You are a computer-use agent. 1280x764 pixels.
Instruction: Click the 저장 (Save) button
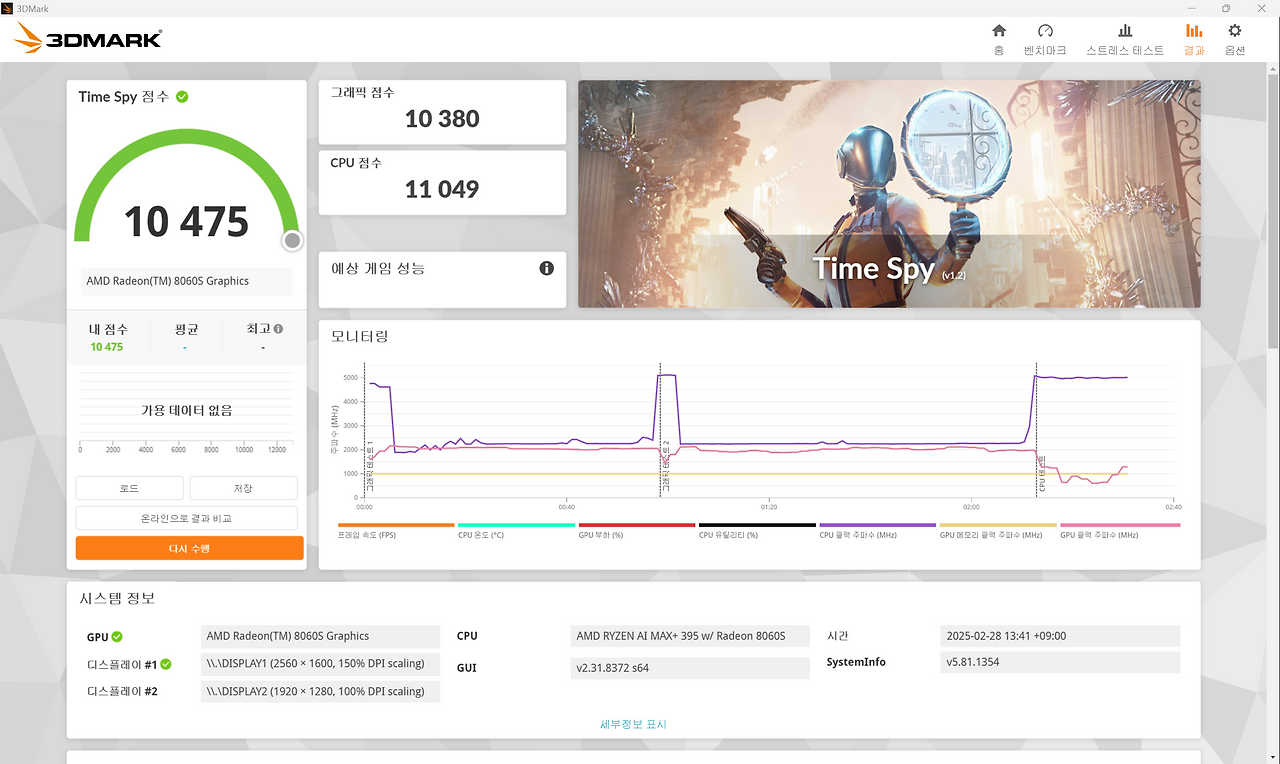pyautogui.click(x=243, y=488)
